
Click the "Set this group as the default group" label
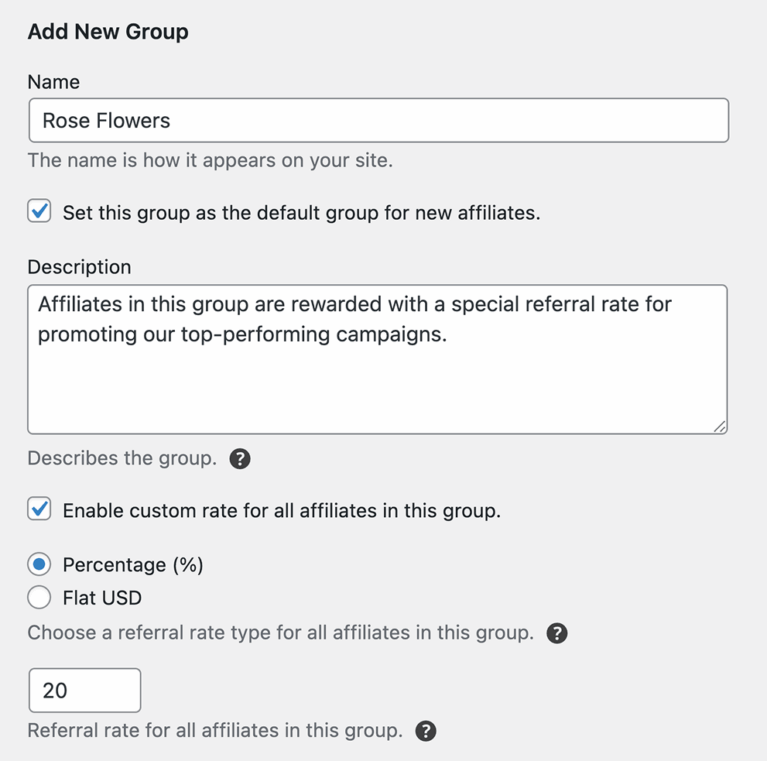tap(301, 213)
